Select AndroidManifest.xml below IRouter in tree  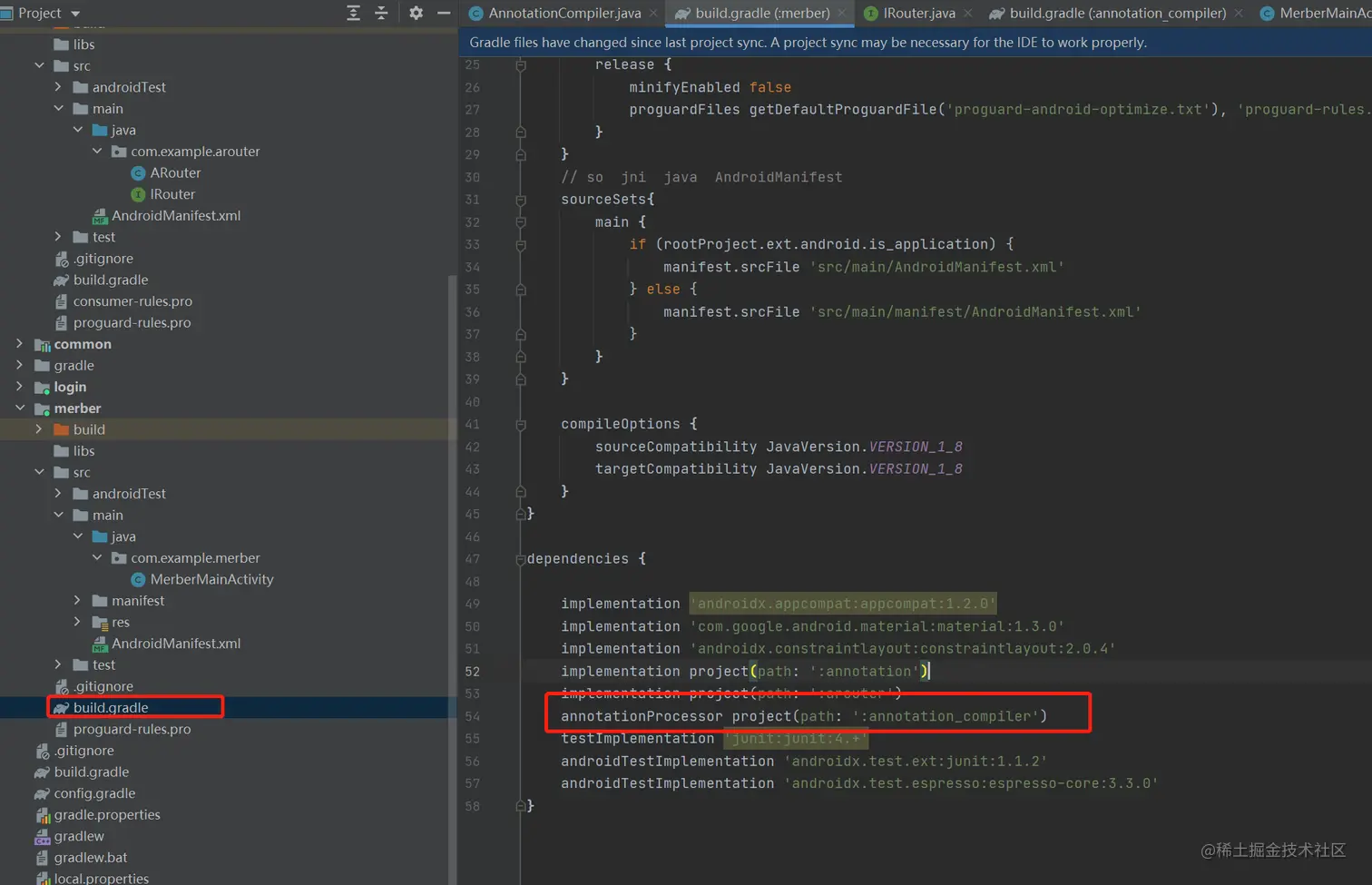click(x=176, y=216)
